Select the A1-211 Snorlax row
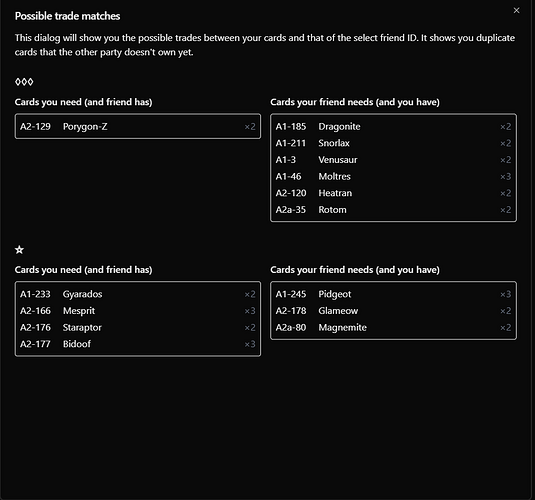535x500 pixels. click(393, 143)
